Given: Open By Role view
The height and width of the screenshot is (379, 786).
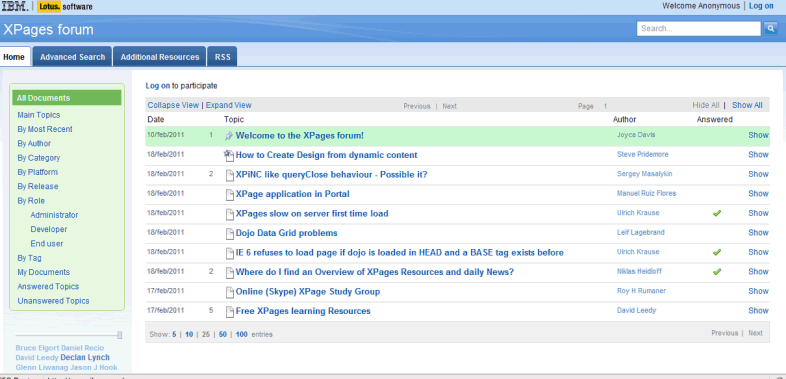Looking at the screenshot, I should pos(31,201).
